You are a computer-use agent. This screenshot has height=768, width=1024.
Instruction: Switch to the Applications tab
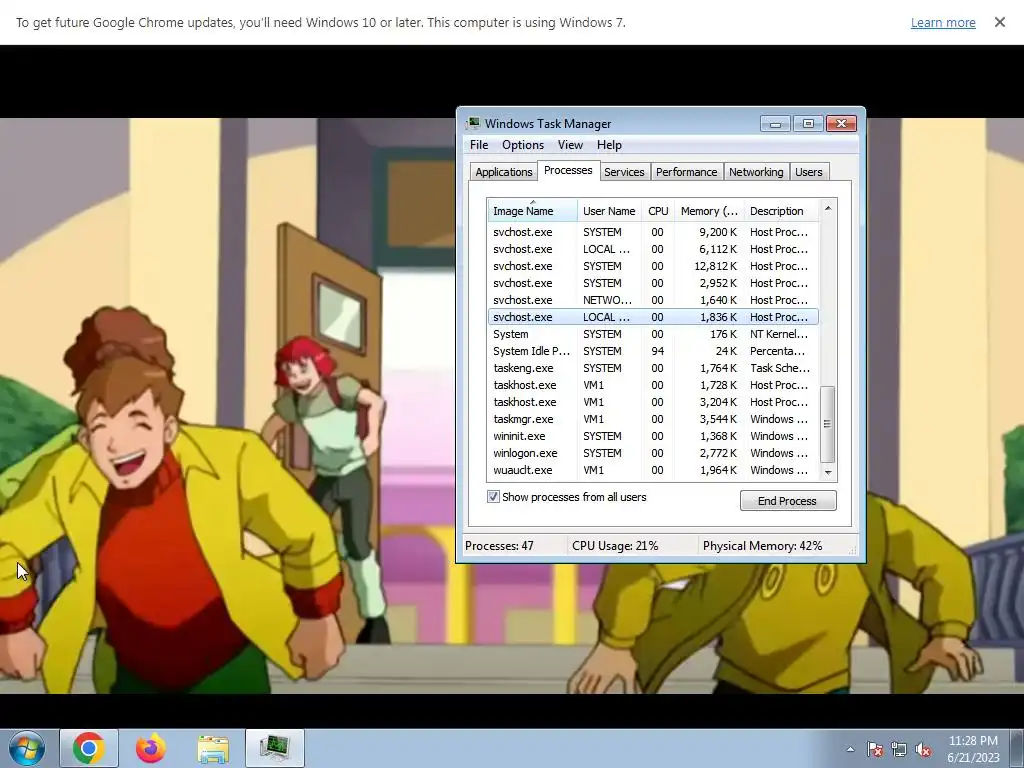click(x=504, y=172)
